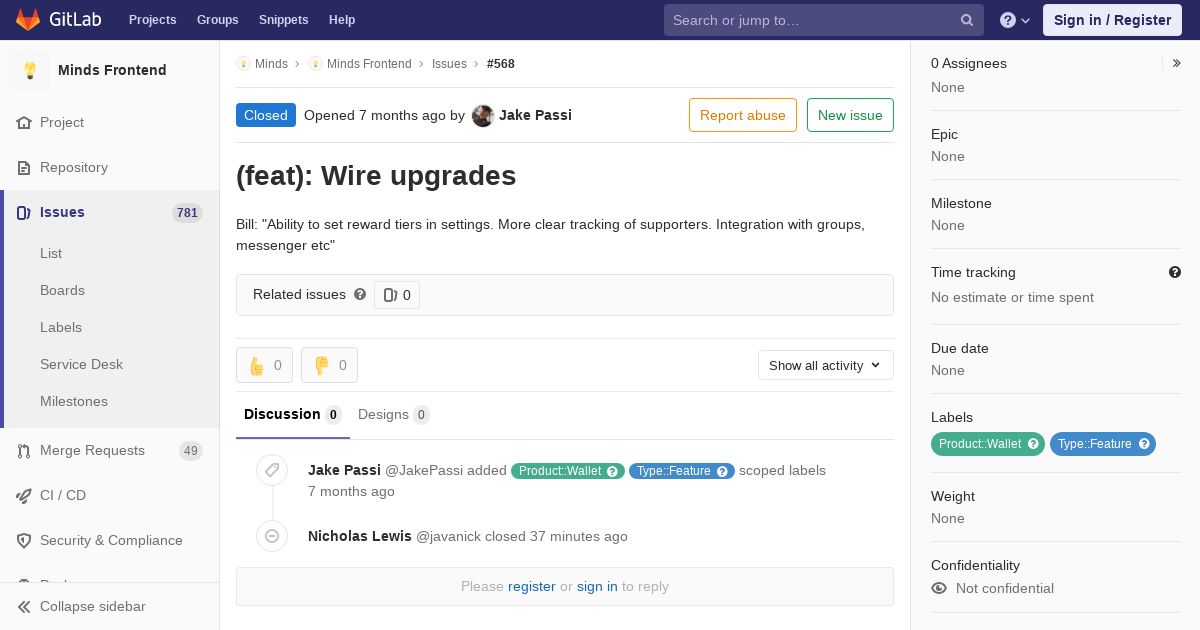Click the Security & Compliance shield icon

24,541
